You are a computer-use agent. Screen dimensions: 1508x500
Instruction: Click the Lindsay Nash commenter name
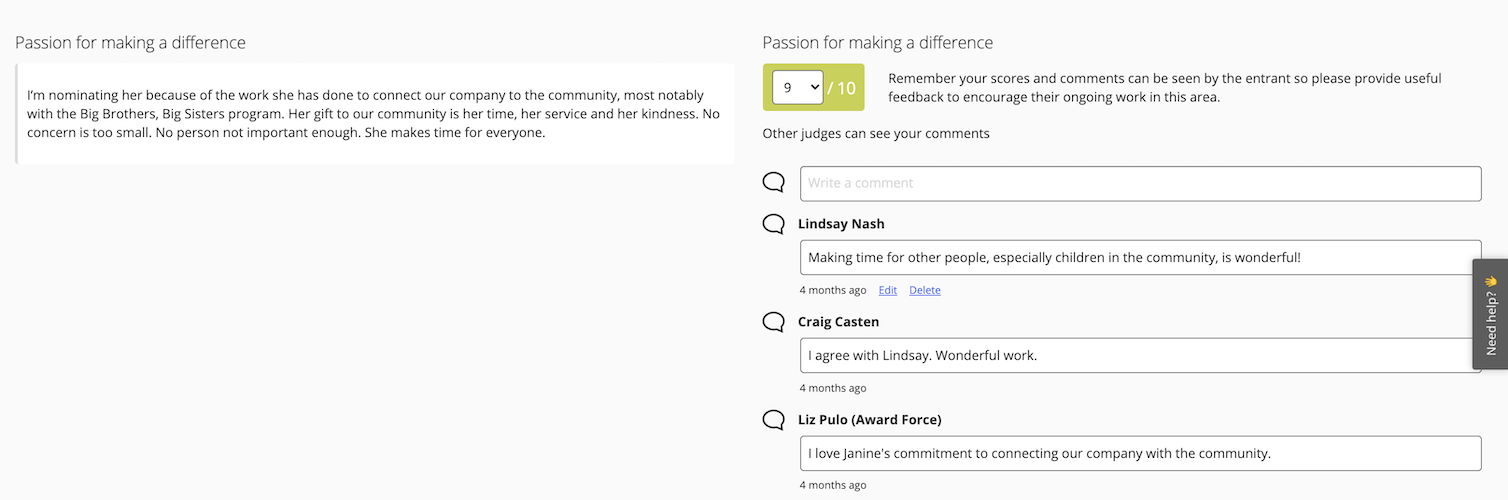pyautogui.click(x=841, y=224)
